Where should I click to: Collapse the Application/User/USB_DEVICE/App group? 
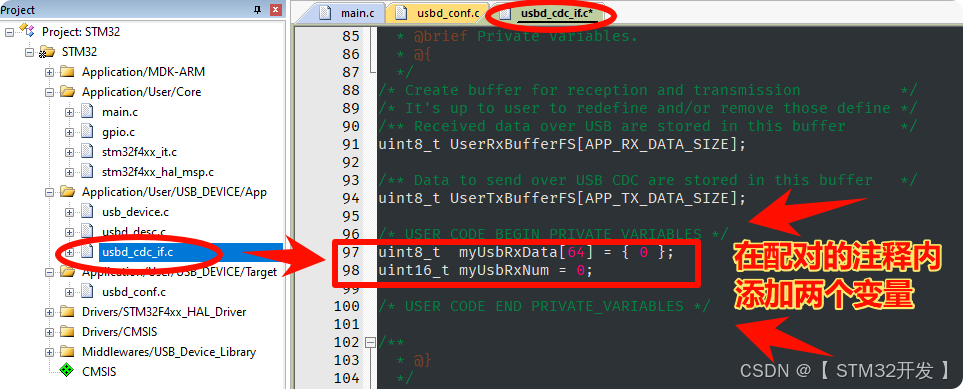coord(49,192)
